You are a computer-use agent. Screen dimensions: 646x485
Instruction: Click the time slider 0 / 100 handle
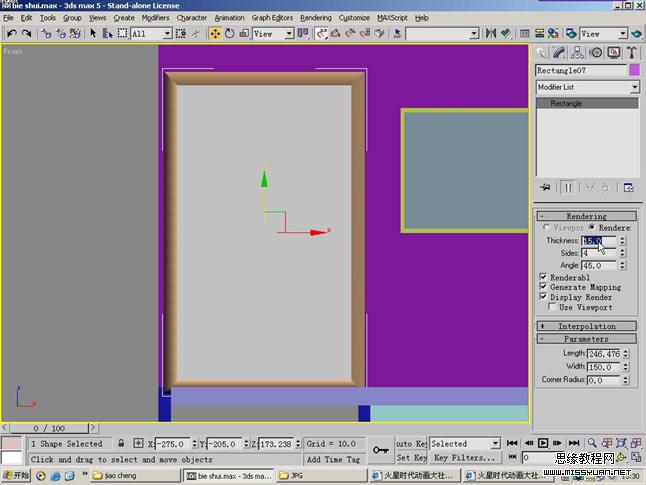(x=49, y=428)
